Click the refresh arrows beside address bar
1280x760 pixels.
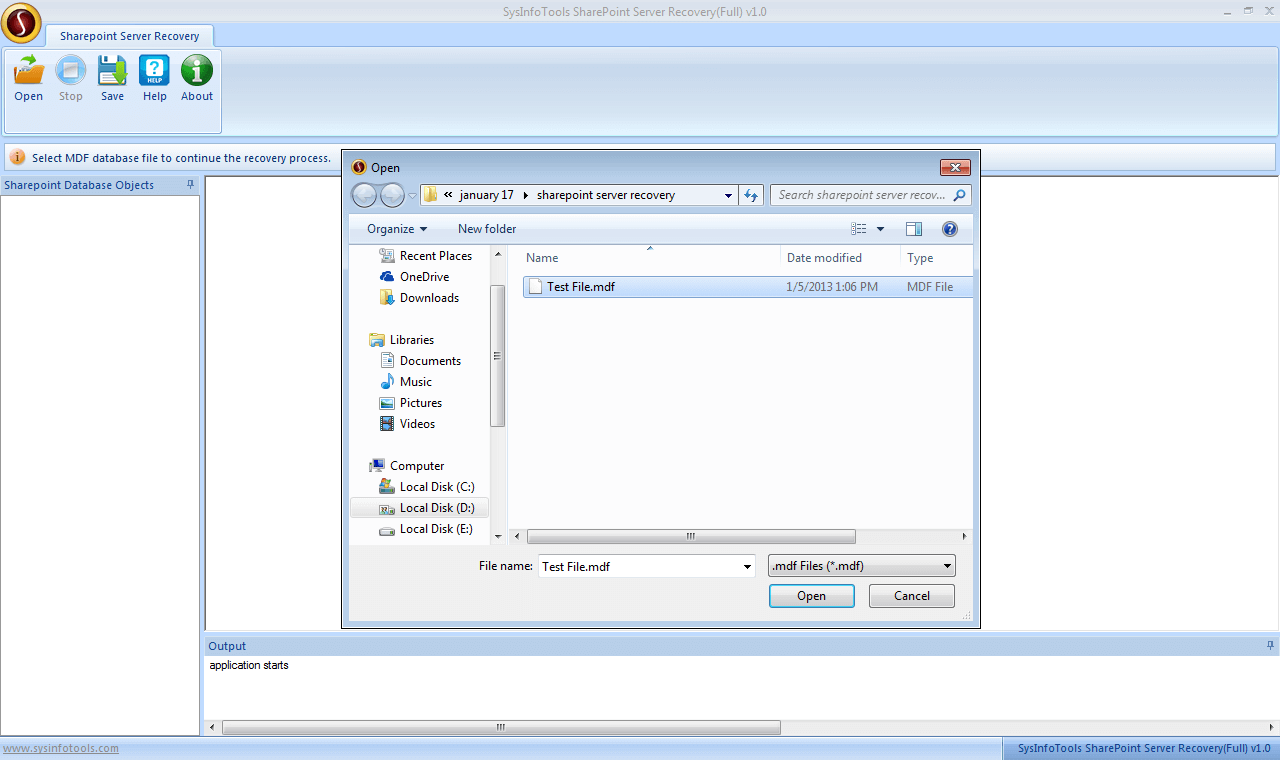point(752,195)
